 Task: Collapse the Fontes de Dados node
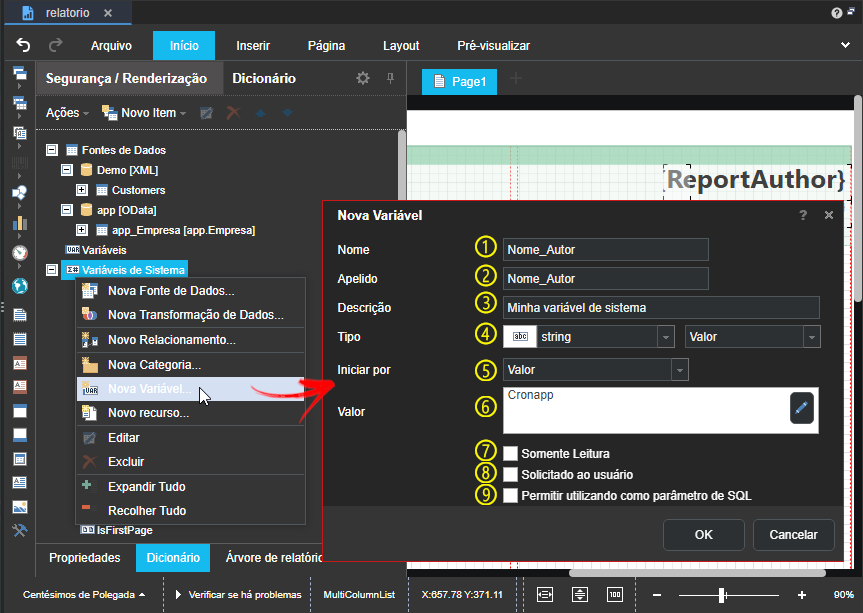[52, 150]
